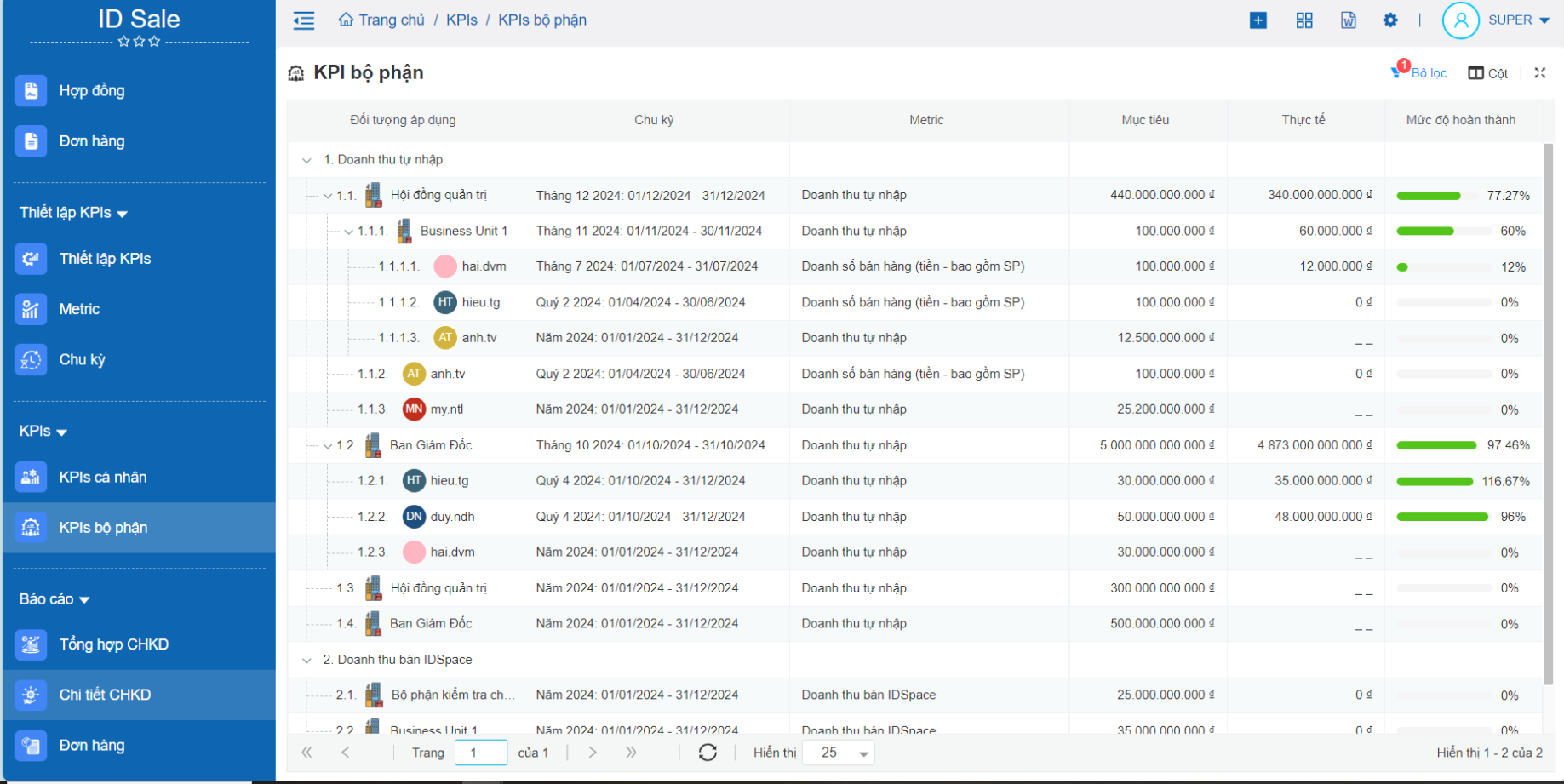Go to the next page arrow
Screen dimensions: 1564x784
593,753
